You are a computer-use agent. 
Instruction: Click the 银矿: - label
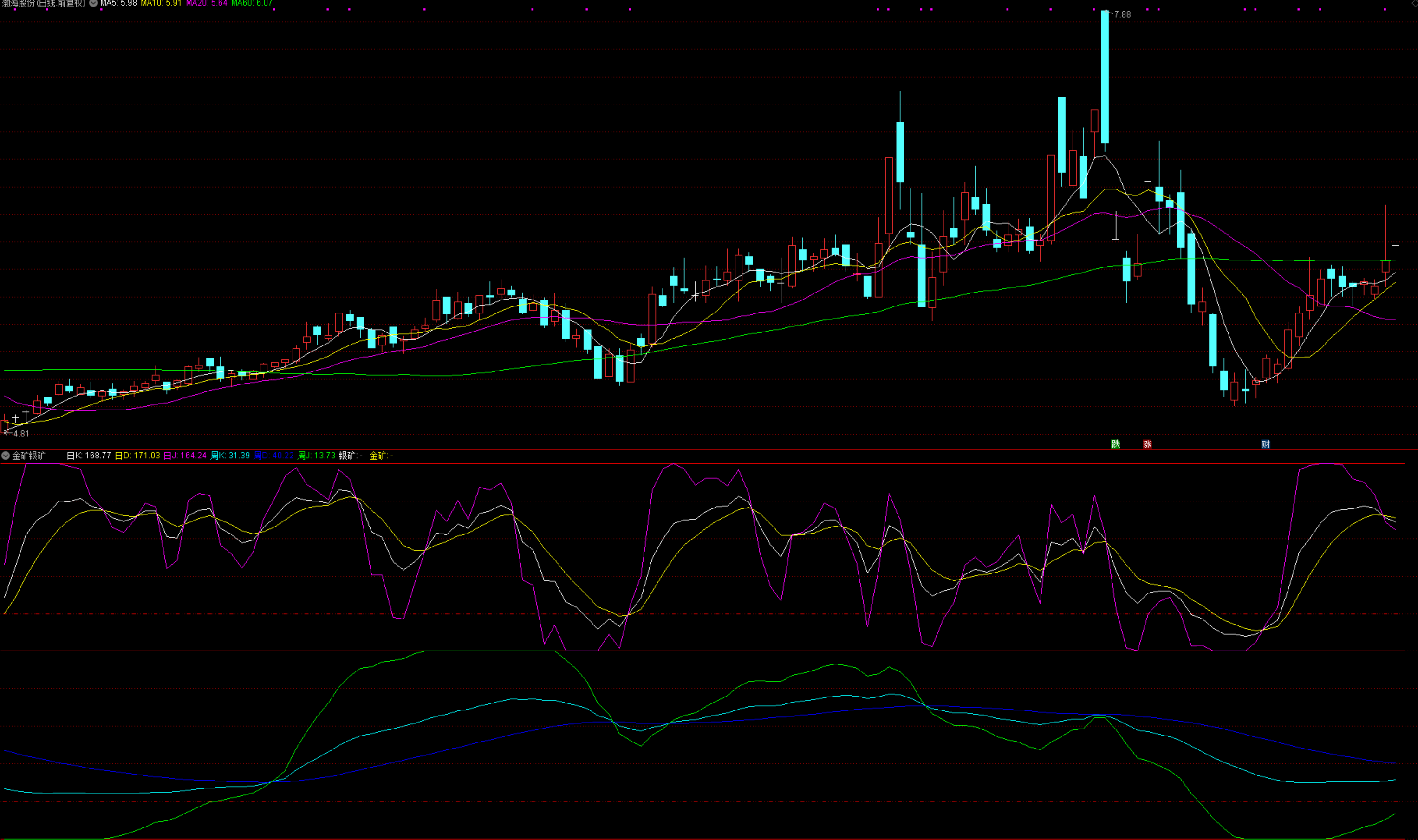point(351,456)
